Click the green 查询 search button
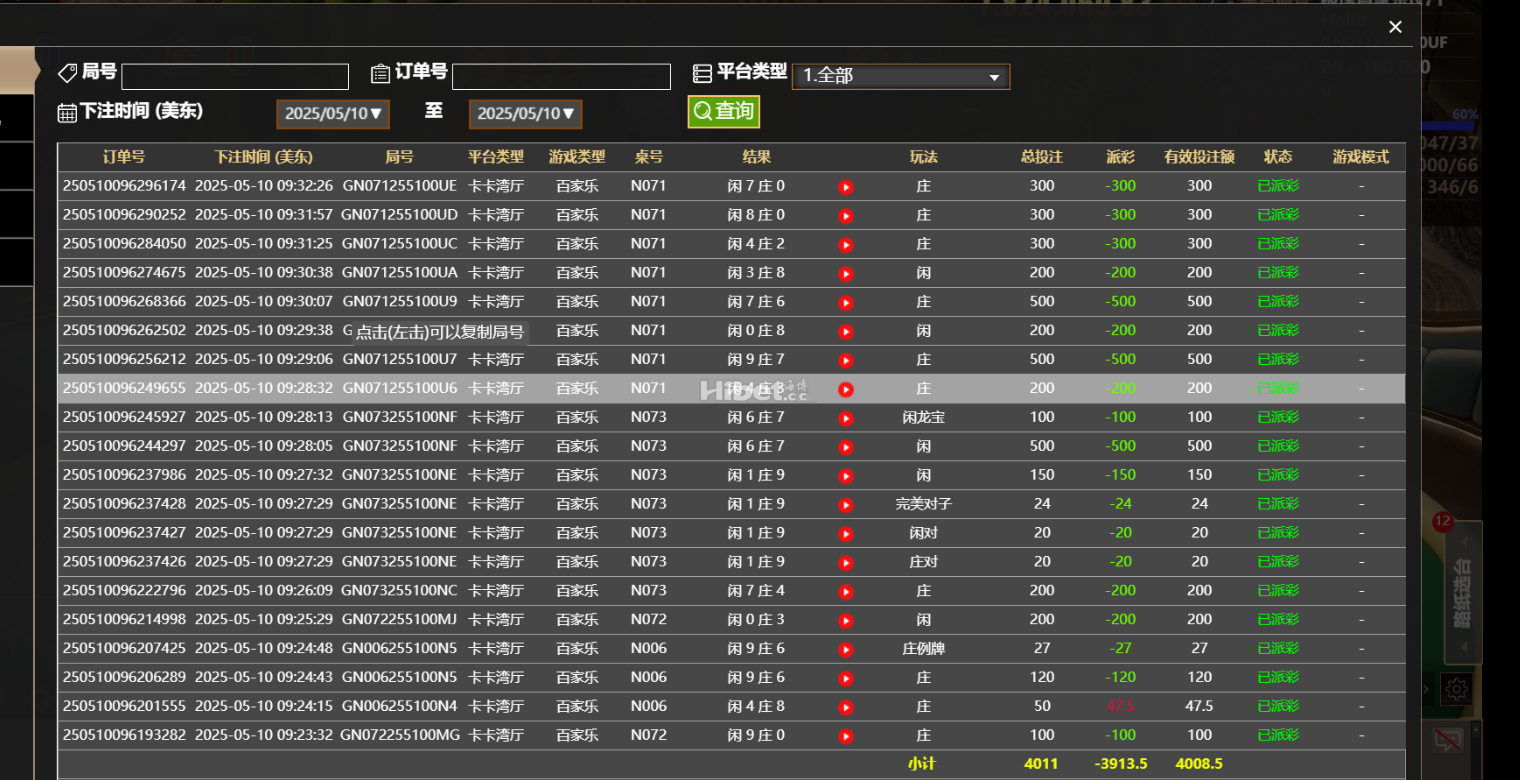Viewport: 1520px width, 780px height. (x=723, y=111)
